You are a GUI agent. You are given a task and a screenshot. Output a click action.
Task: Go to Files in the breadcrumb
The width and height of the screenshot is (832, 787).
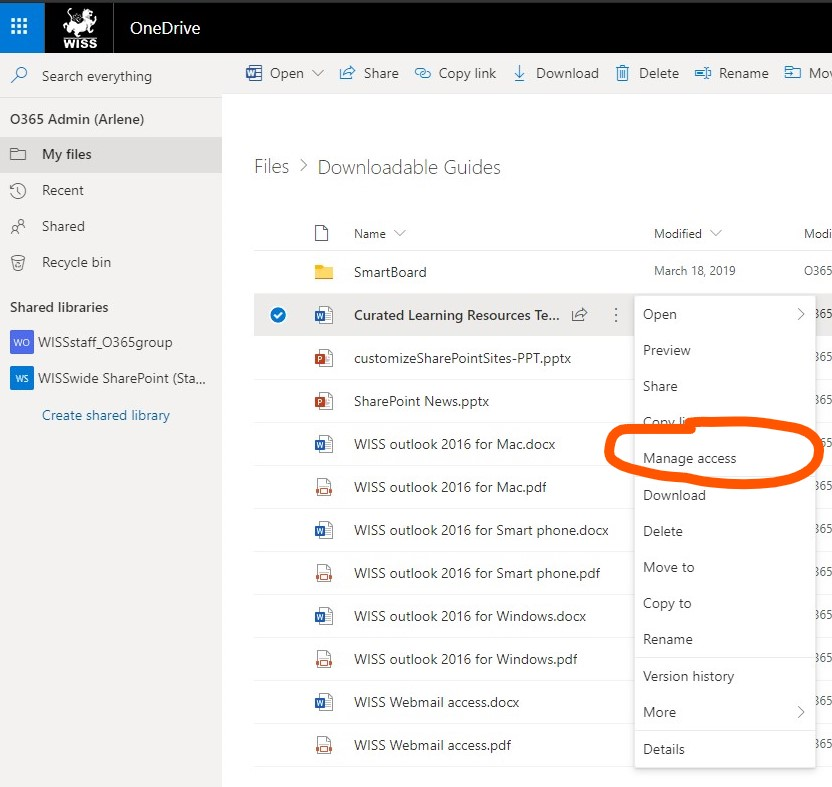(272, 167)
